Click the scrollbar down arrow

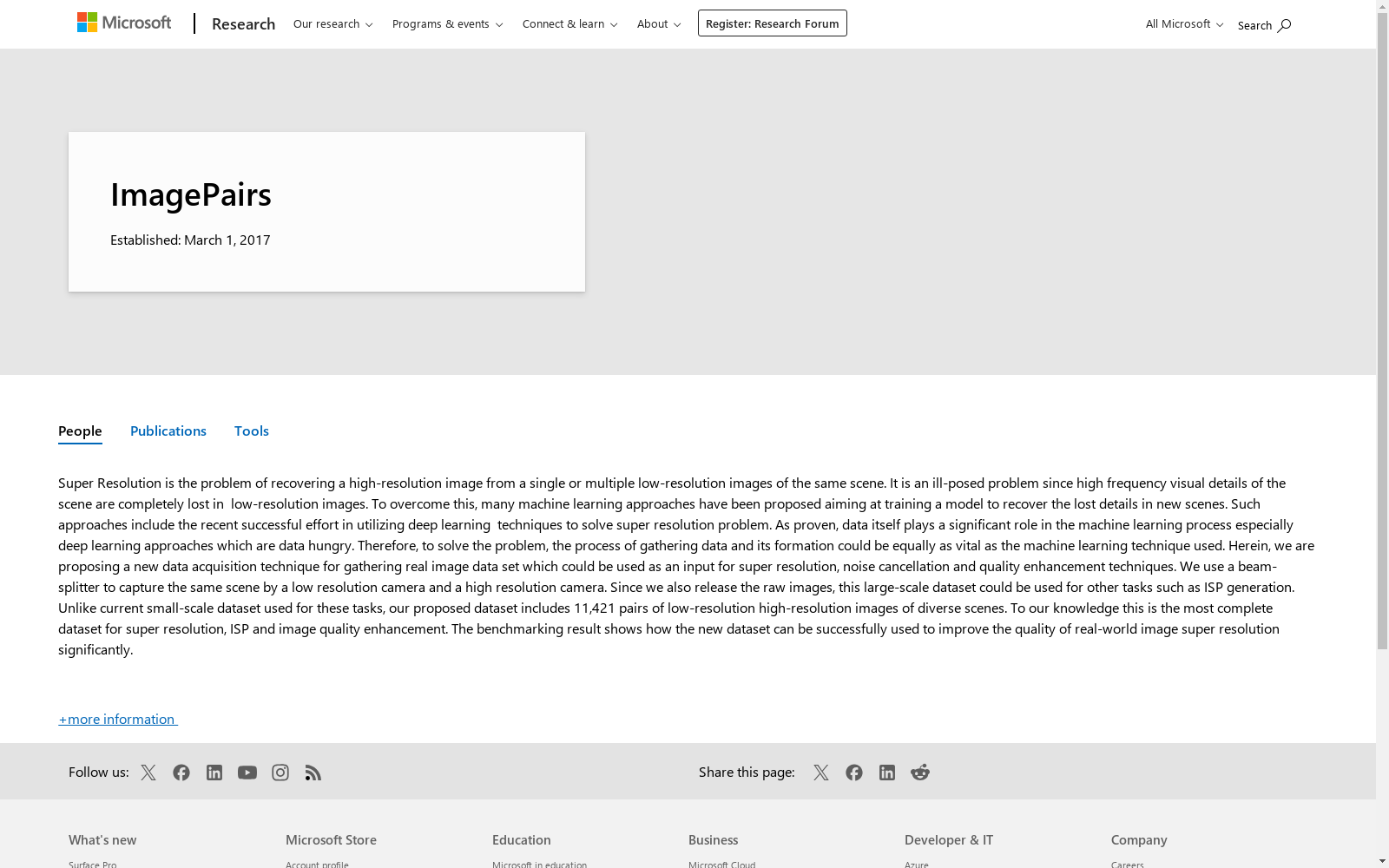tap(1383, 861)
